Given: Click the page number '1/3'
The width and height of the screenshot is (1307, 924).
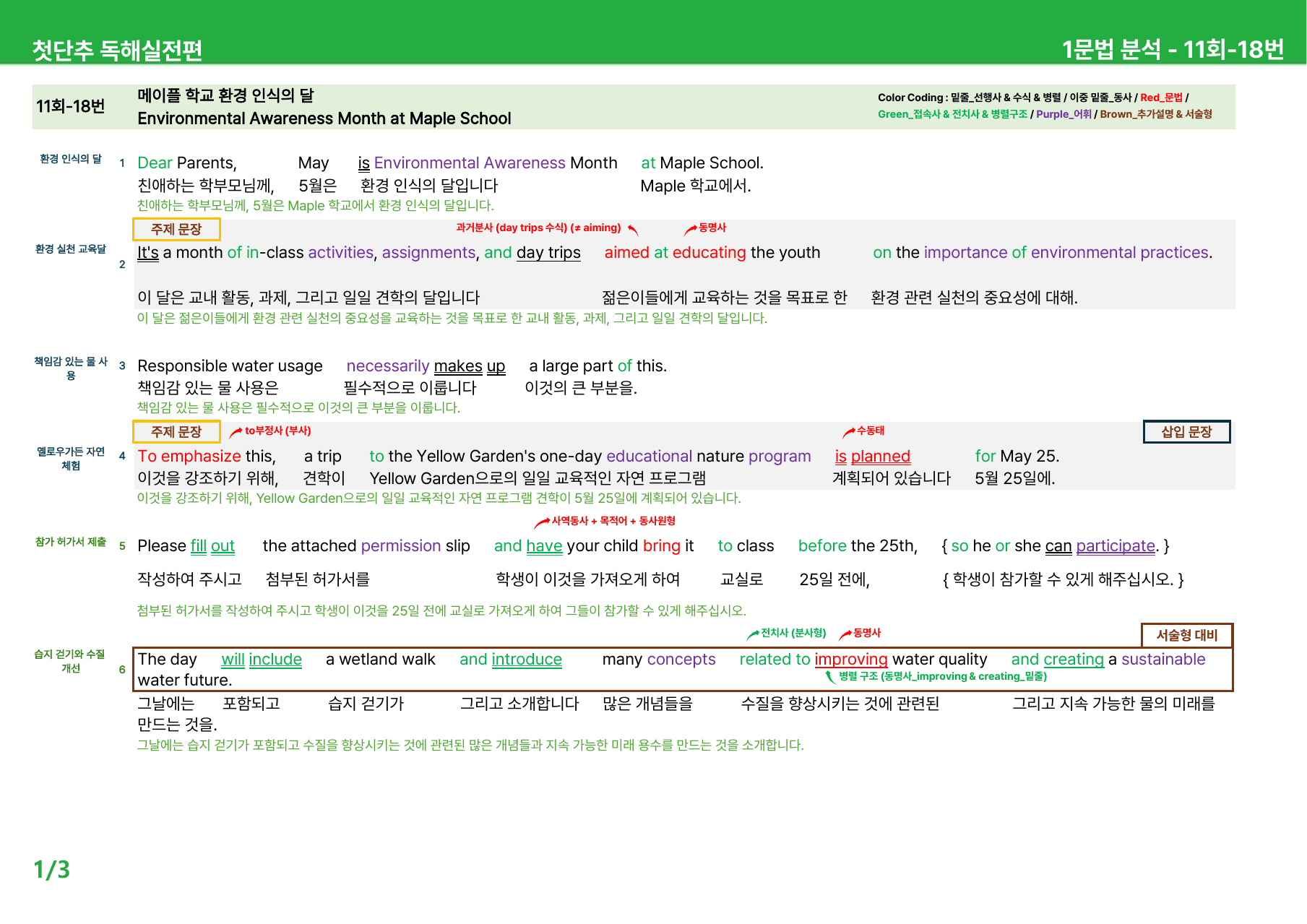Looking at the screenshot, I should point(52,869).
